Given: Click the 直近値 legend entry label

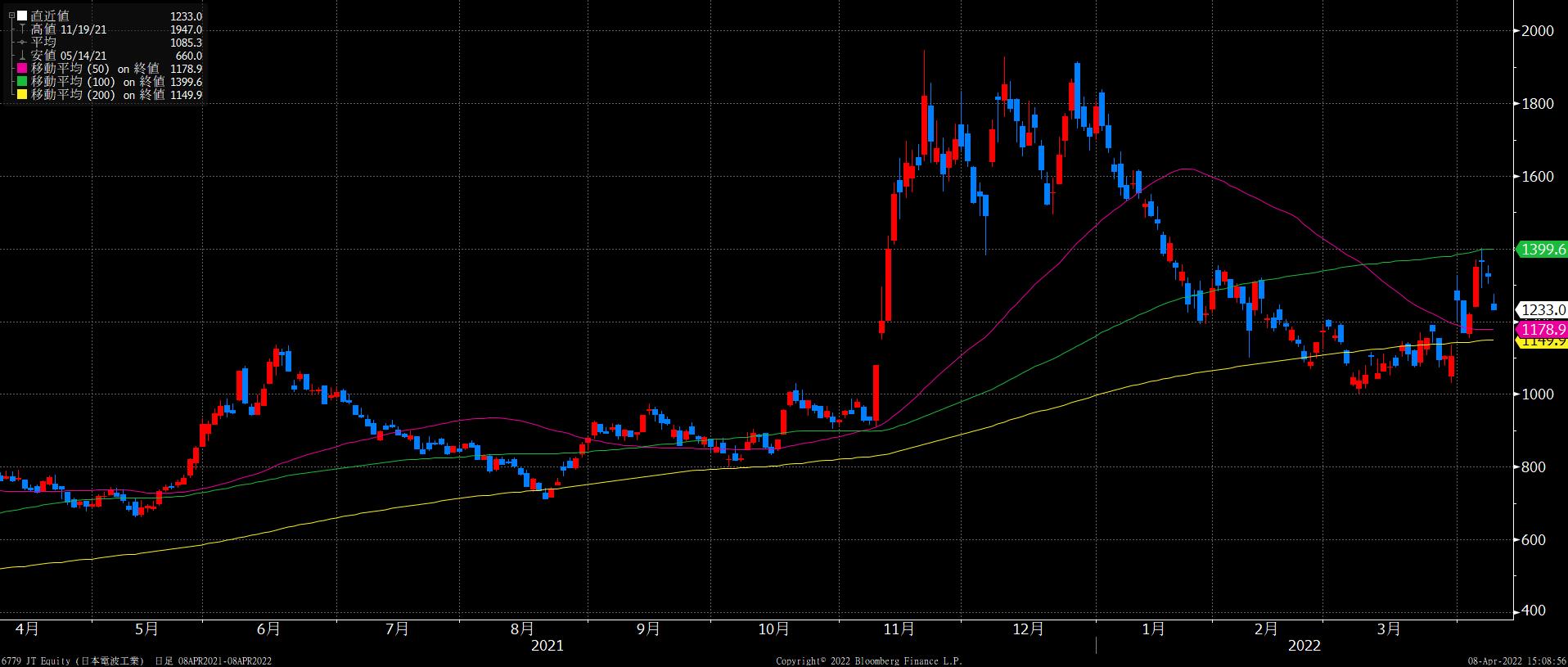Looking at the screenshot, I should (x=50, y=16).
